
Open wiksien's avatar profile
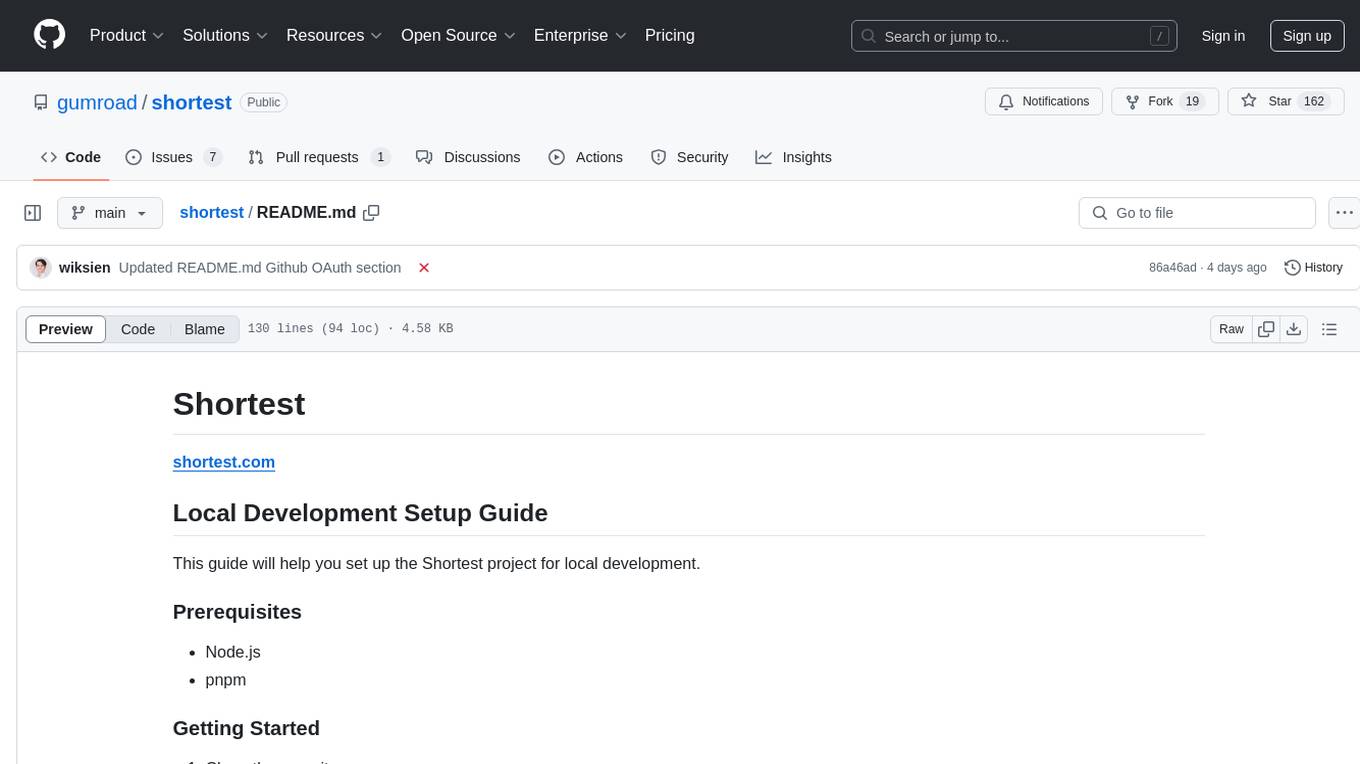[x=41, y=268]
